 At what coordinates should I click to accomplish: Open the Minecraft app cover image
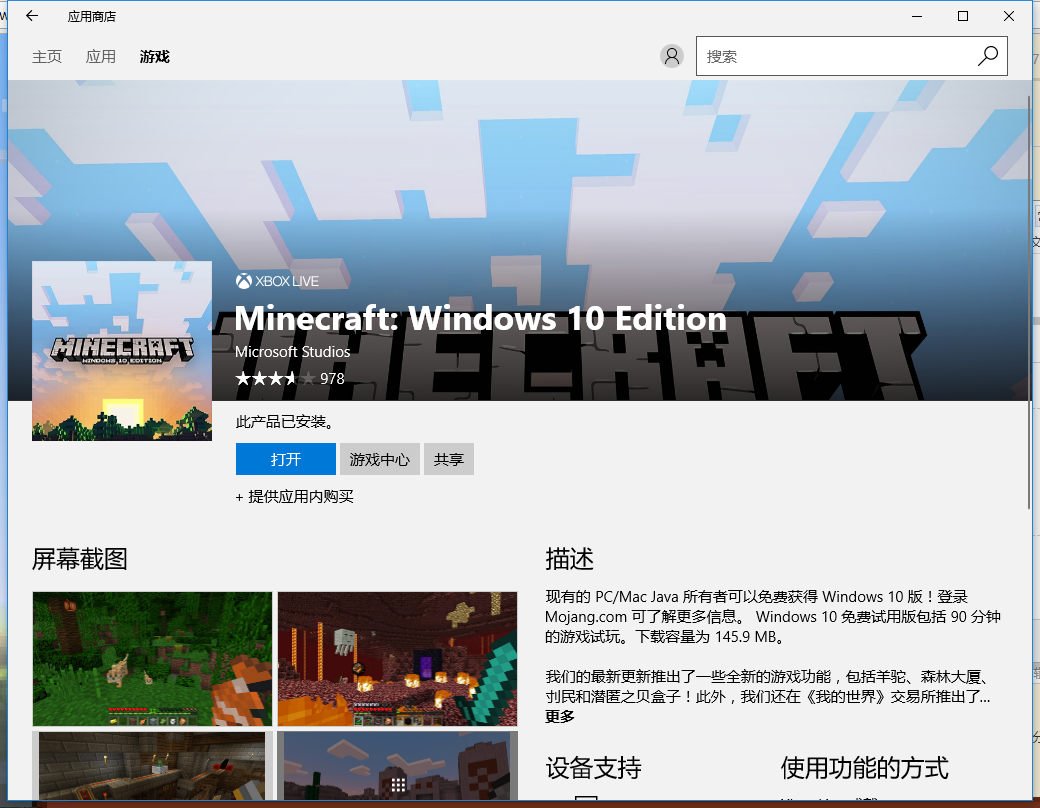[122, 351]
